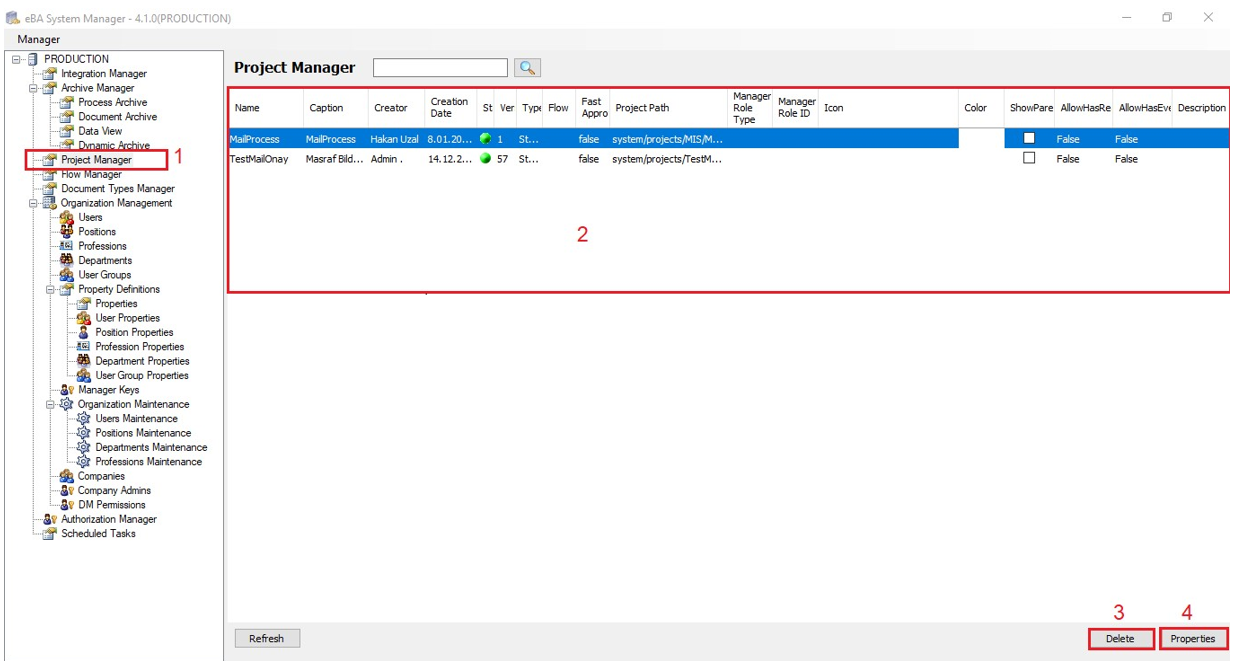This screenshot has height=661, width=1238.
Task: Click the Department Properties icon
Action: 84,361
